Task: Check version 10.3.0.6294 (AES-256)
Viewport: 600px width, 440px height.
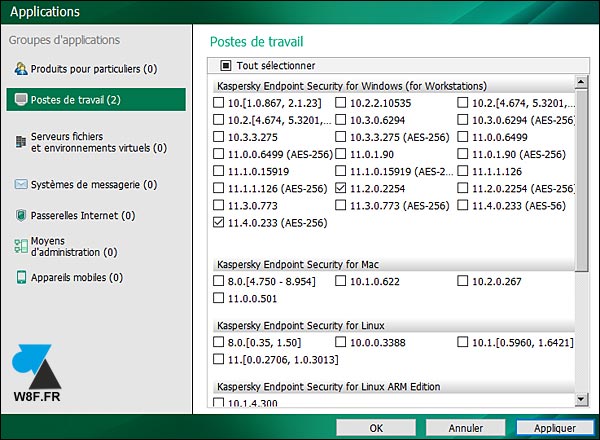Action: click(463, 120)
